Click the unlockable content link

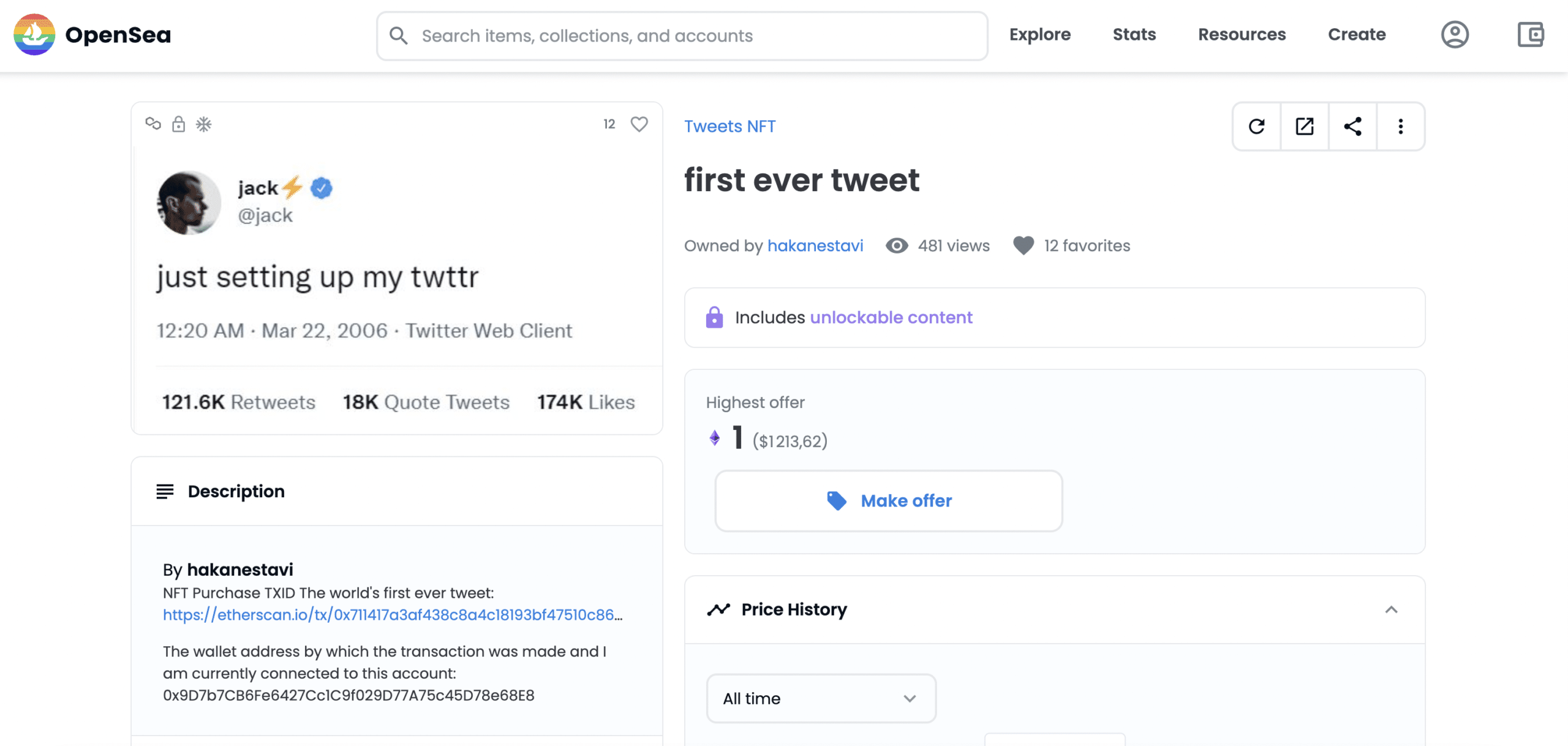pyautogui.click(x=891, y=317)
